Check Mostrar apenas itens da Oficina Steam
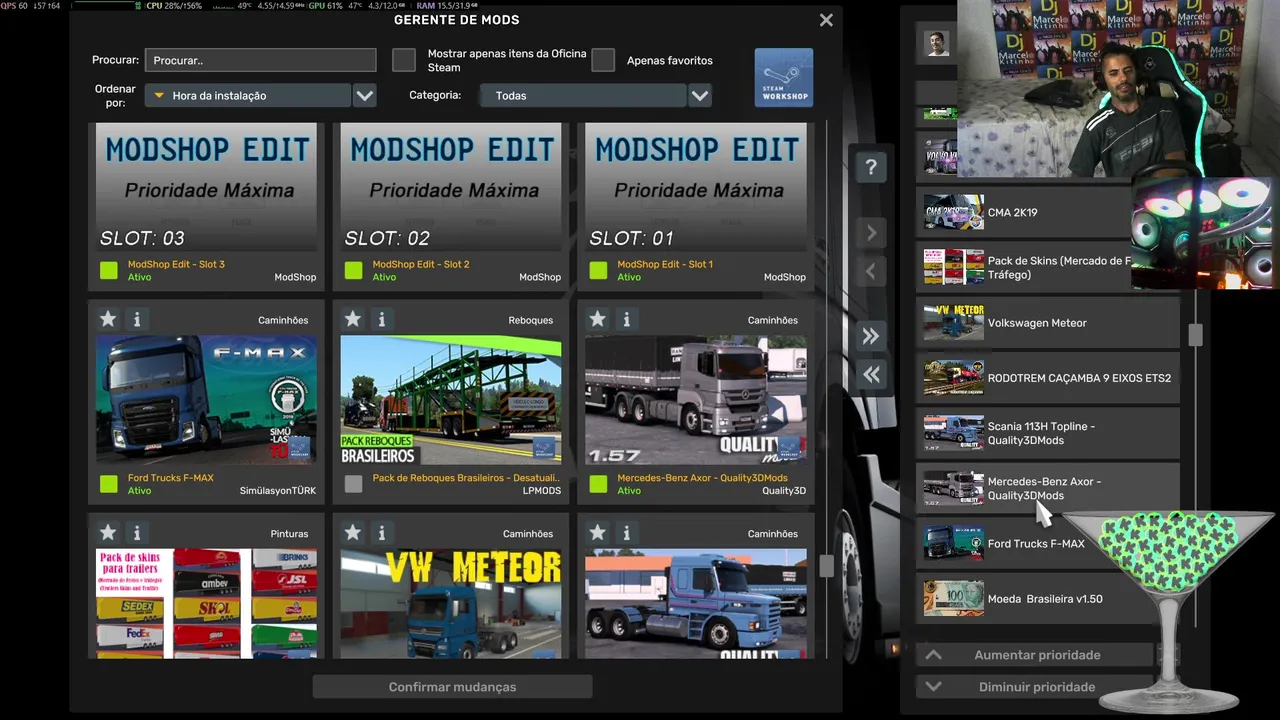The width and height of the screenshot is (1280, 720). pos(404,60)
